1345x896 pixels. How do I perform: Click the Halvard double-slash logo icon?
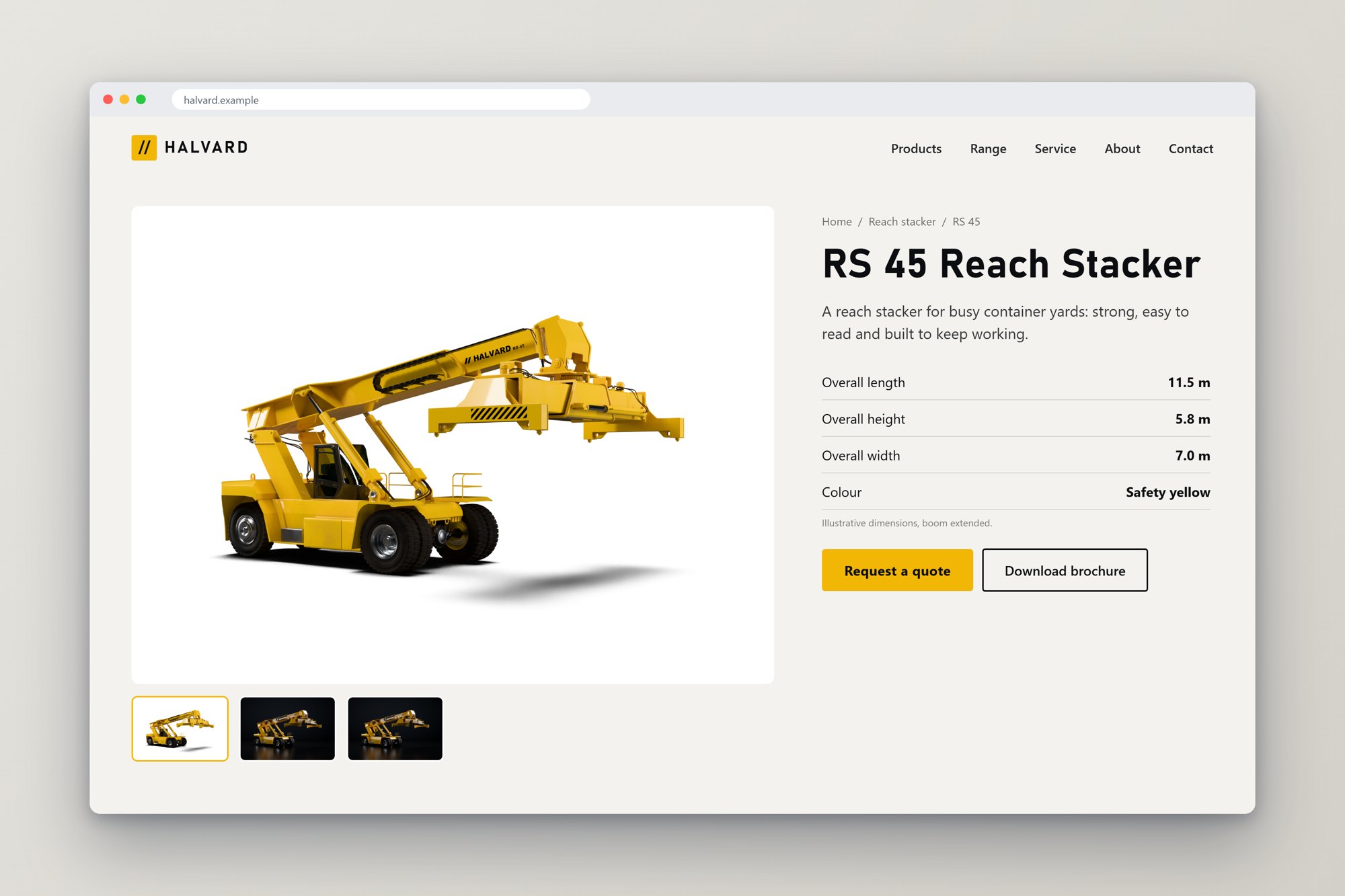coord(144,148)
